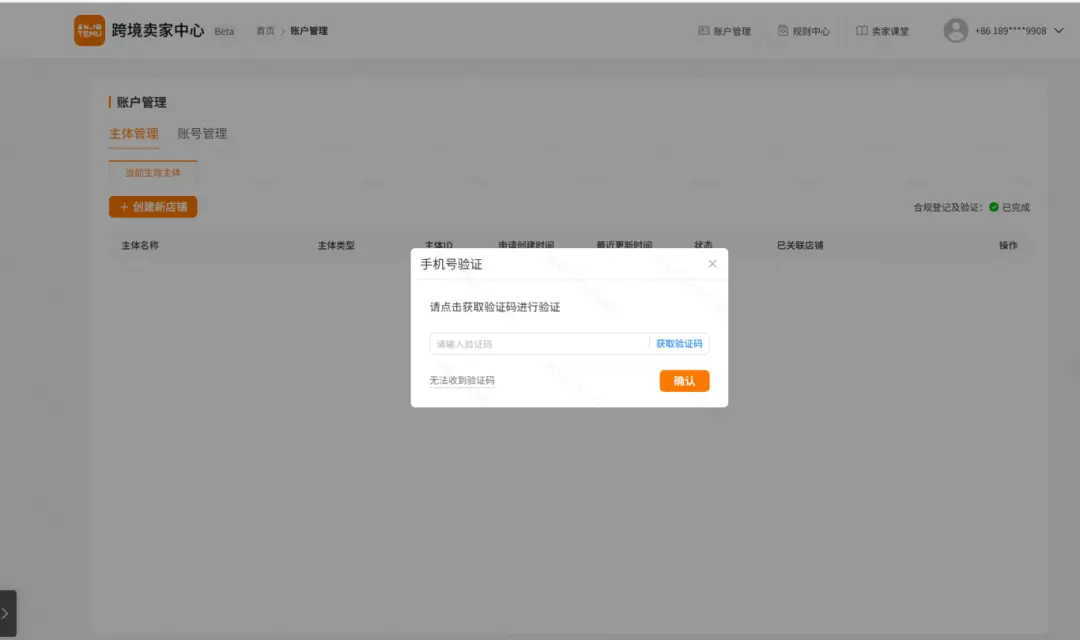Click the user avatar icon
Image resolution: width=1080 pixels, height=640 pixels.
[956, 31]
